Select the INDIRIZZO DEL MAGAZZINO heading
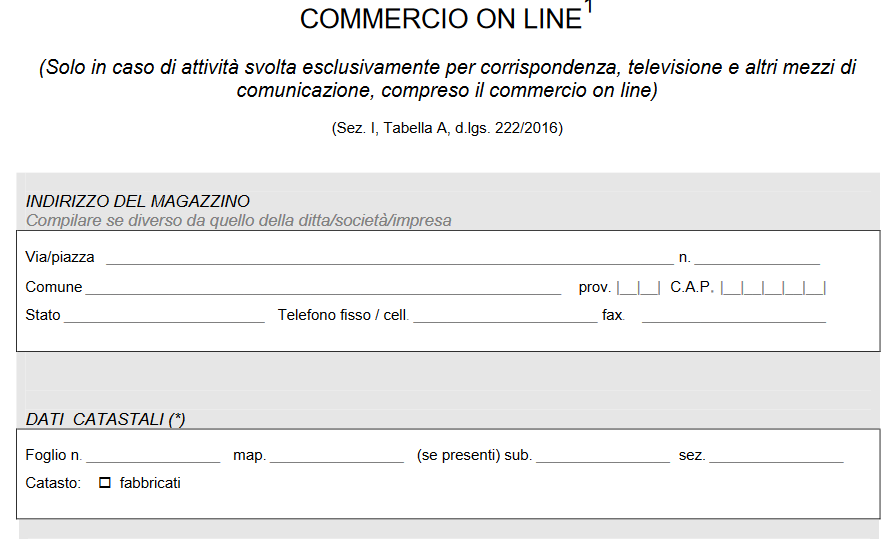Viewport: 894px width, 539px height. pyautogui.click(x=138, y=202)
